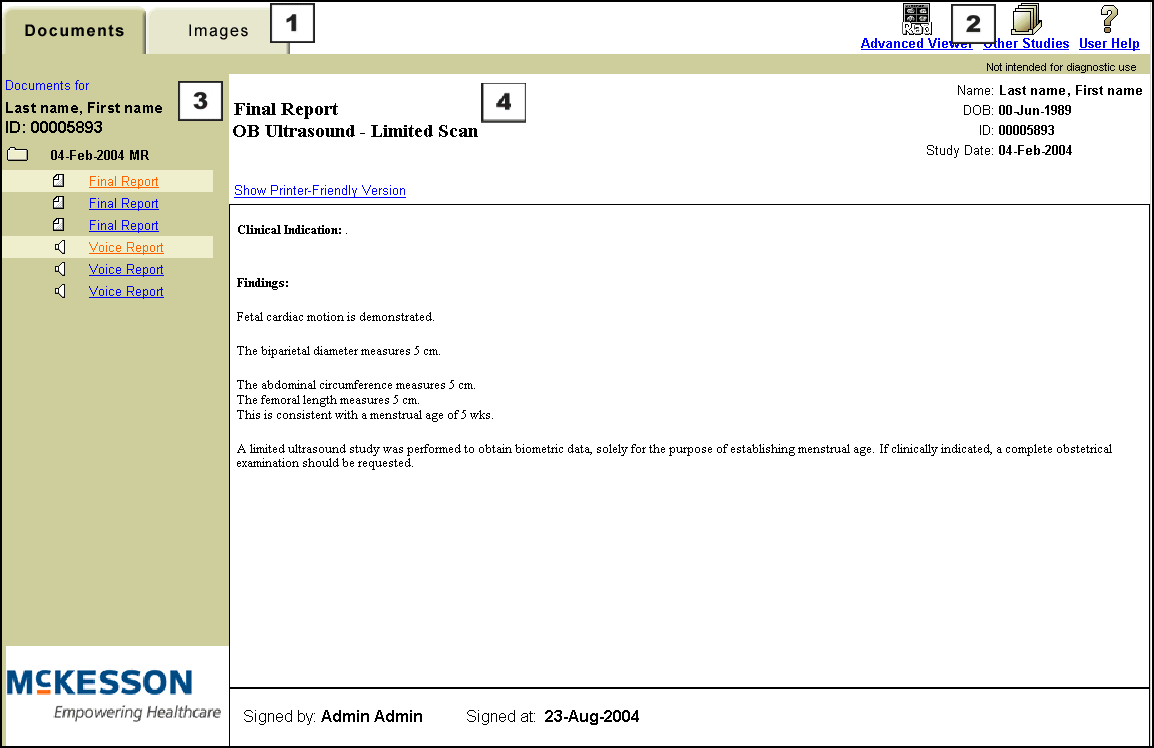Open the third Final Report link
Image resolution: width=1154 pixels, height=748 pixels.
(123, 226)
